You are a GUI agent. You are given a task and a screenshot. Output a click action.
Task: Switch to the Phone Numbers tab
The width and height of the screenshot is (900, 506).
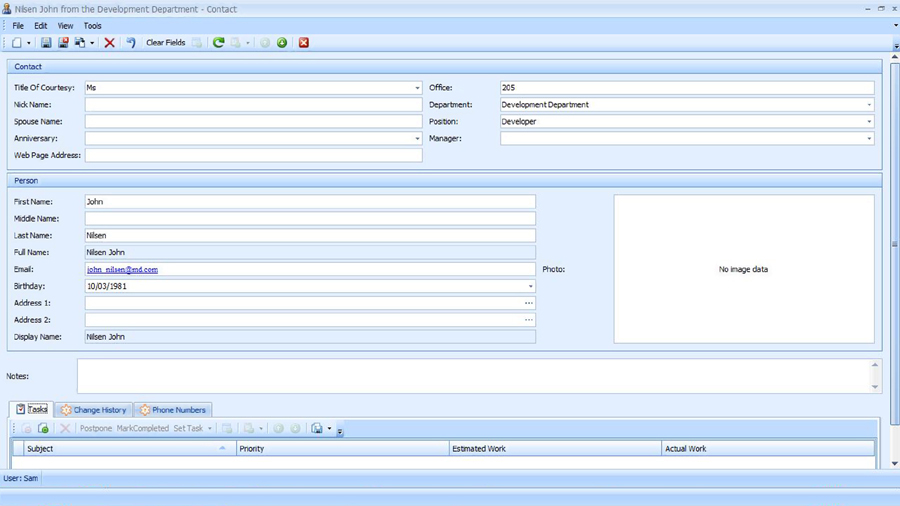coord(172,410)
